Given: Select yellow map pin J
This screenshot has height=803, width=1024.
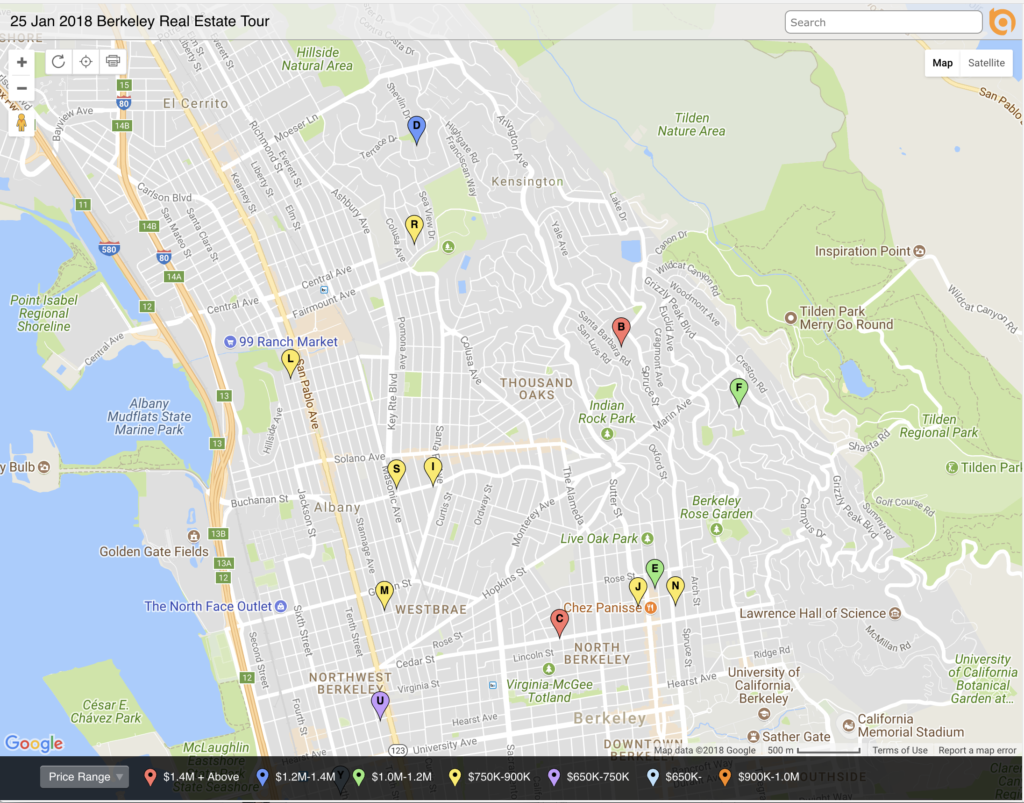Looking at the screenshot, I should point(638,591).
